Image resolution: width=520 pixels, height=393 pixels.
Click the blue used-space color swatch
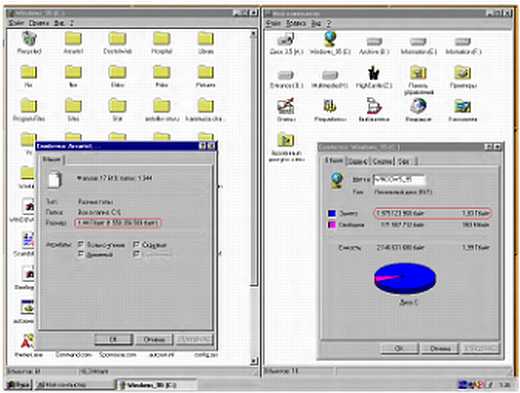pos(332,213)
